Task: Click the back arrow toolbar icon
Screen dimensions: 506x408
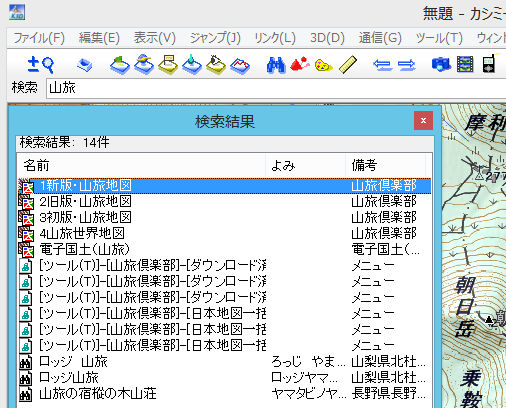Action: pos(382,65)
